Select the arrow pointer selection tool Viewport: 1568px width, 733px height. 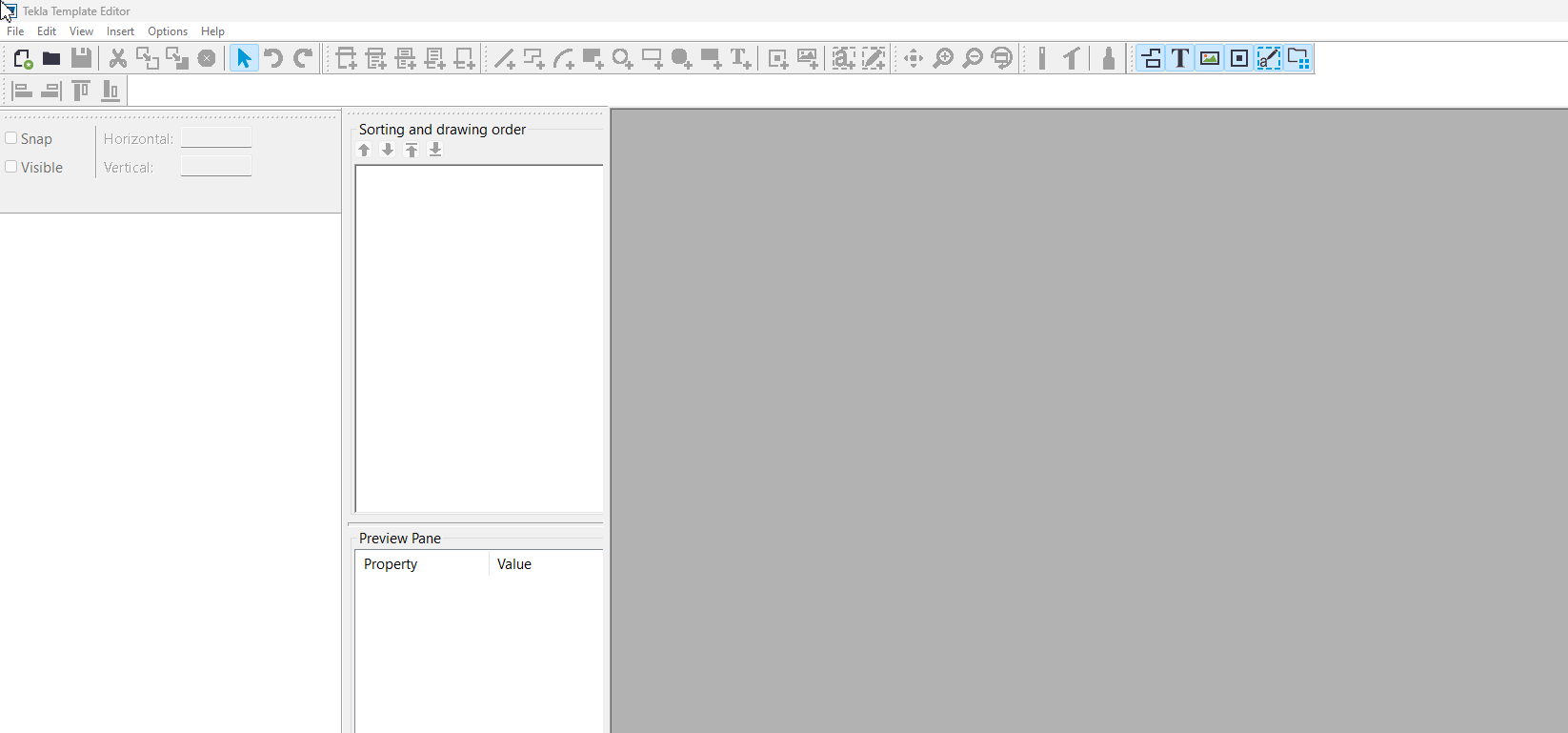[x=244, y=59]
